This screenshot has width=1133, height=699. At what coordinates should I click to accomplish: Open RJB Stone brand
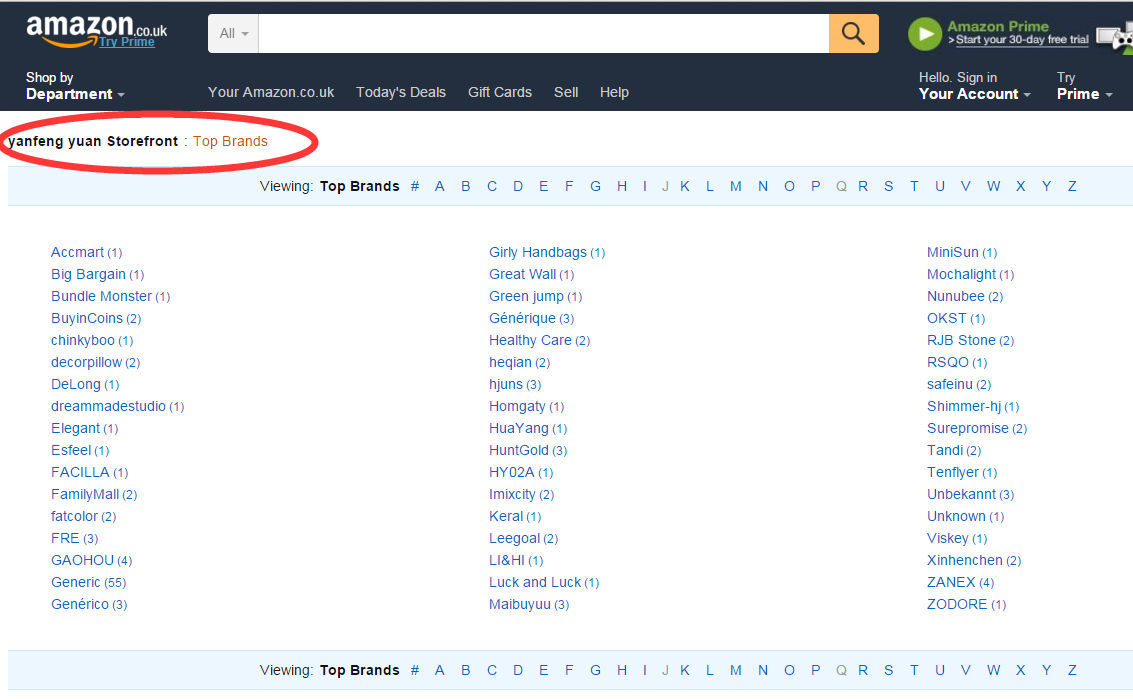[x=962, y=340]
